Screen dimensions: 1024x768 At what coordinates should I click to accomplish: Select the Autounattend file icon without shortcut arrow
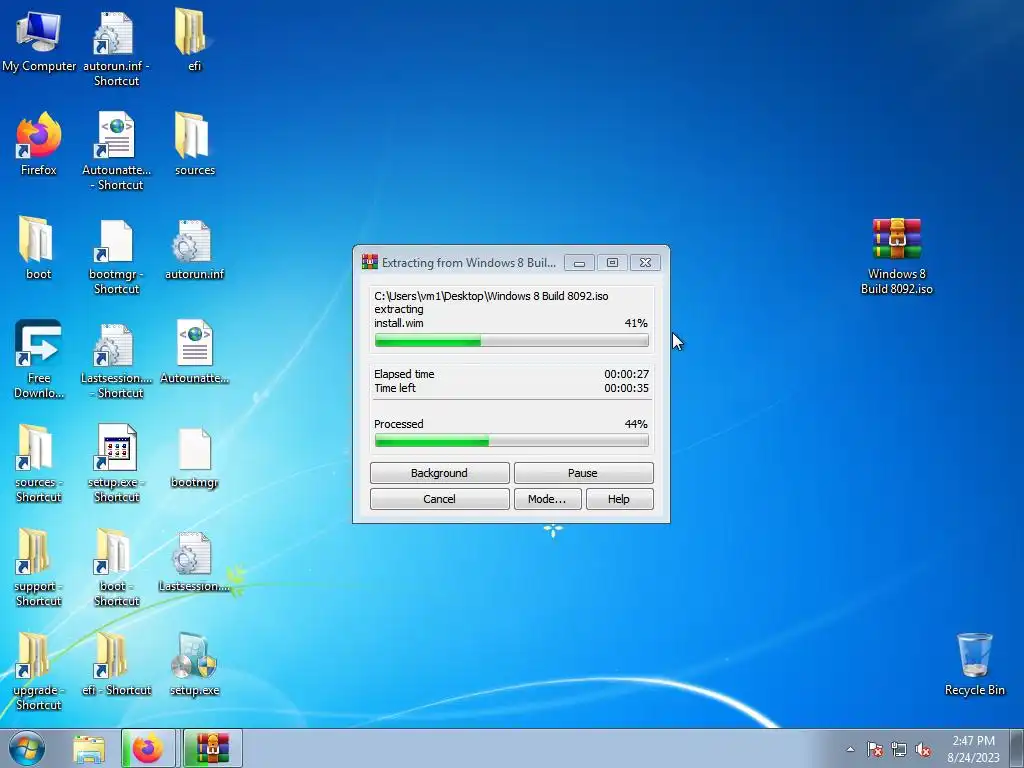(194, 352)
